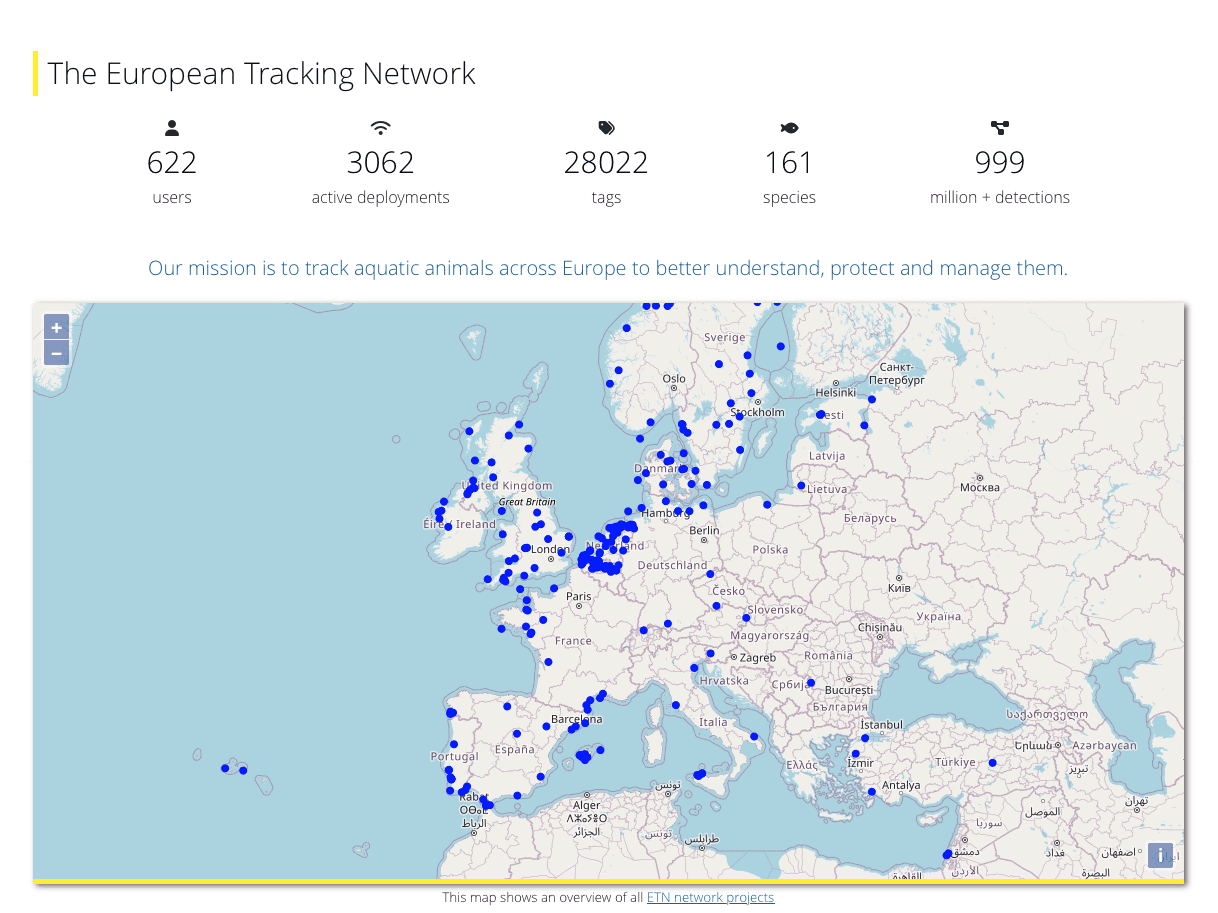Click the 622 users statistic
This screenshot has width=1218, height=913.
172,162
